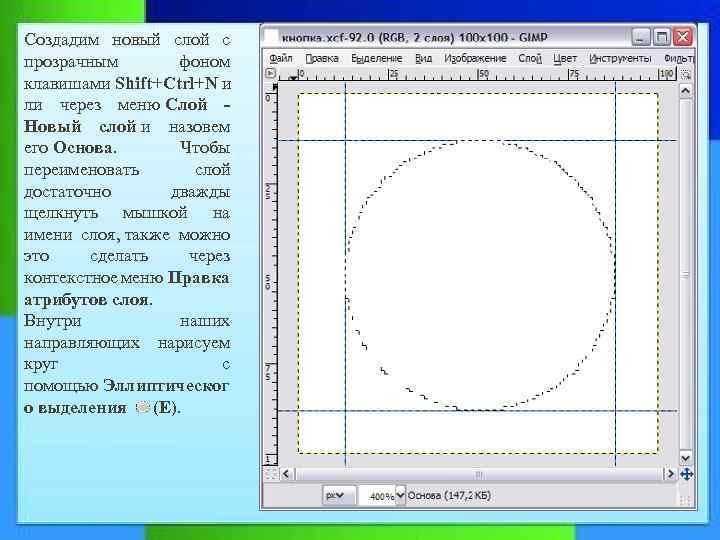
Task: Open the Вид menu
Action: click(423, 58)
